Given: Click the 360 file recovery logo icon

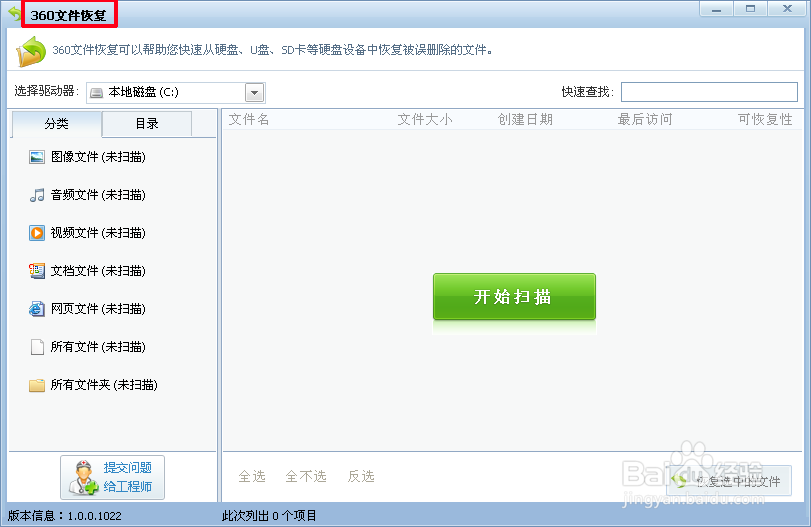Looking at the screenshot, I should (x=31, y=51).
